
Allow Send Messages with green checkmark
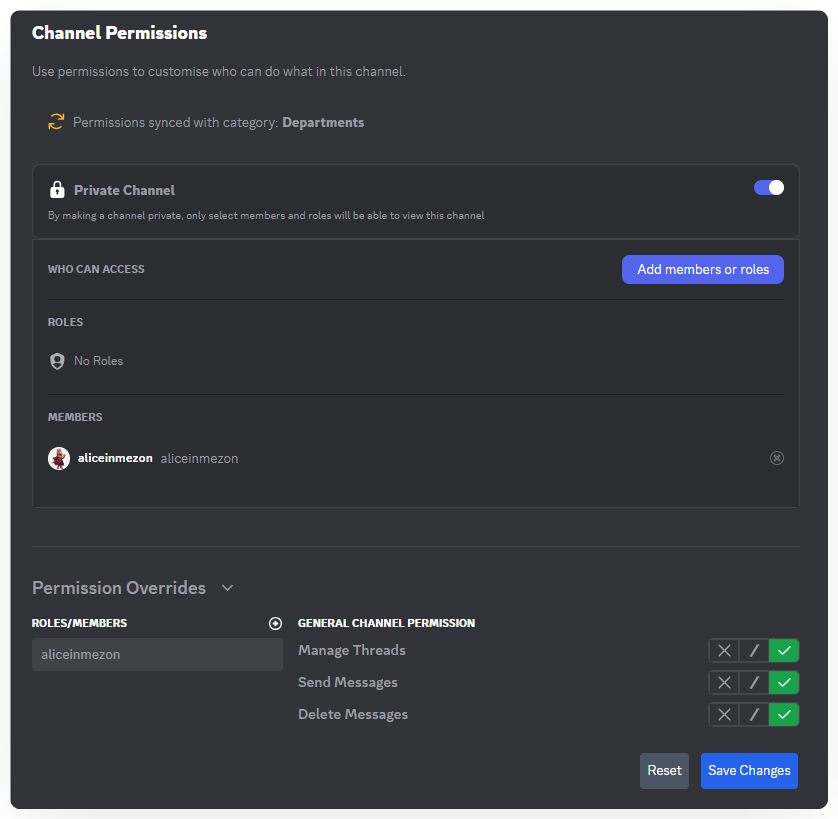[784, 683]
